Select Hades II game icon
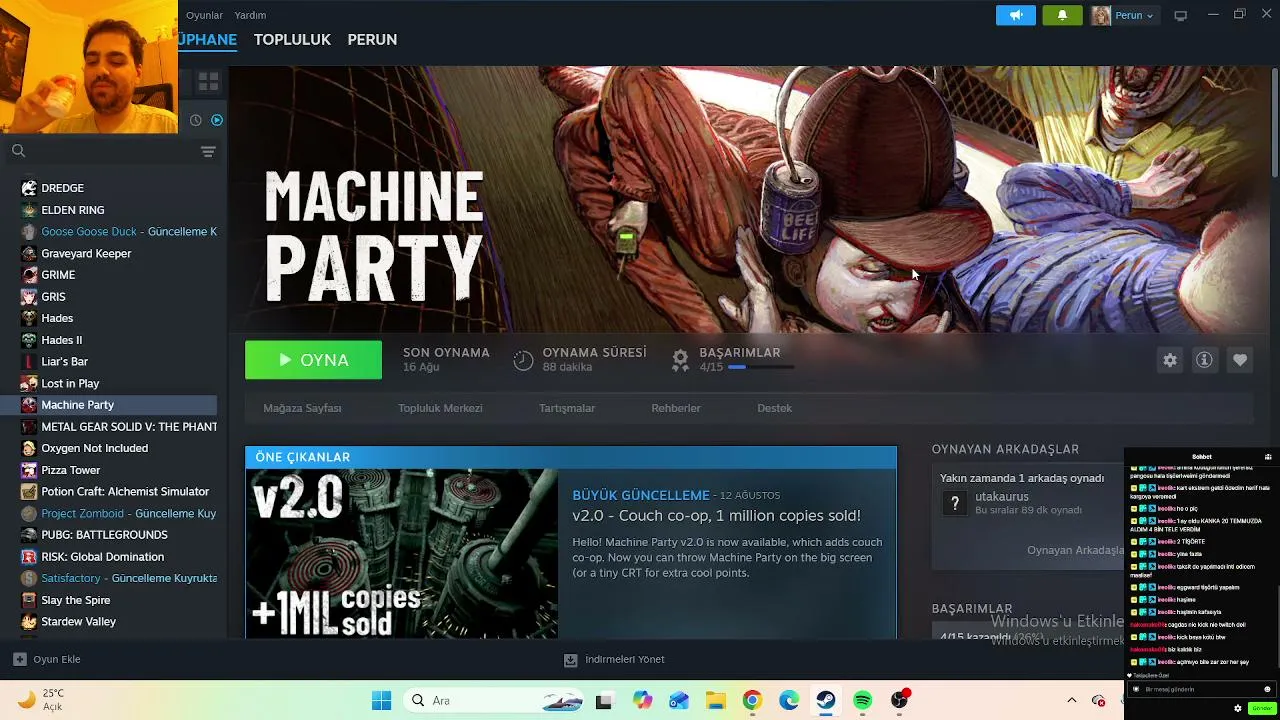 (29, 340)
